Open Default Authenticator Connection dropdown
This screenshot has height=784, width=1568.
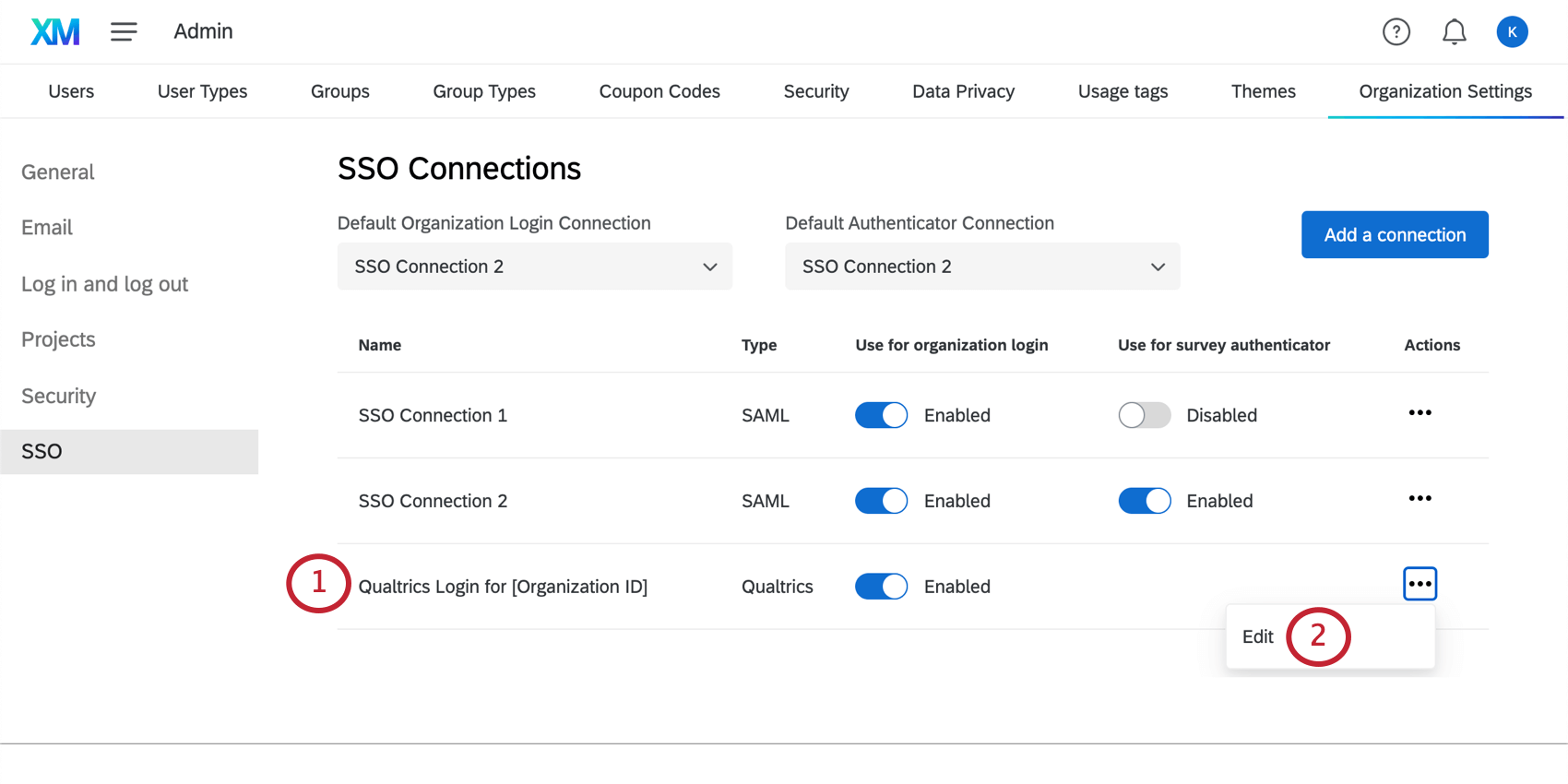coord(982,267)
